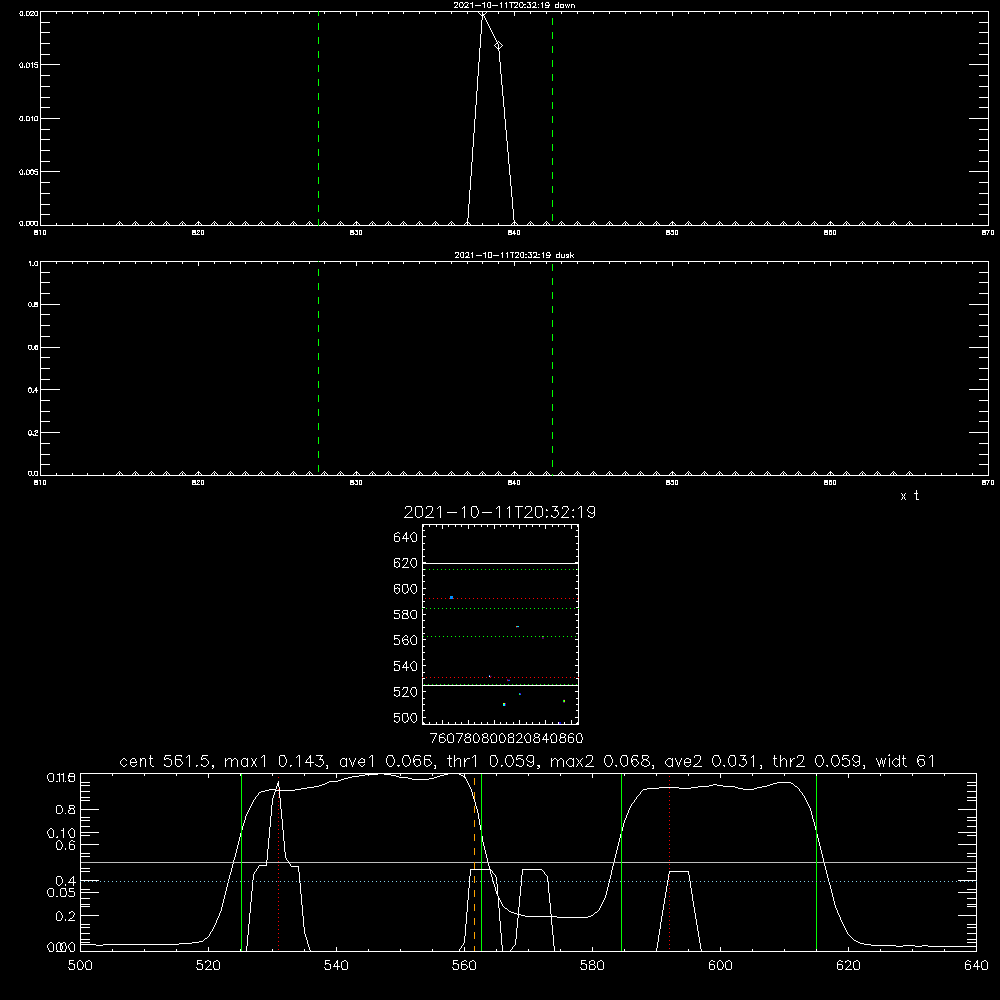Click the '0.2' label on the dusk y-axis
The width and height of the screenshot is (1000, 1000).
(33, 433)
